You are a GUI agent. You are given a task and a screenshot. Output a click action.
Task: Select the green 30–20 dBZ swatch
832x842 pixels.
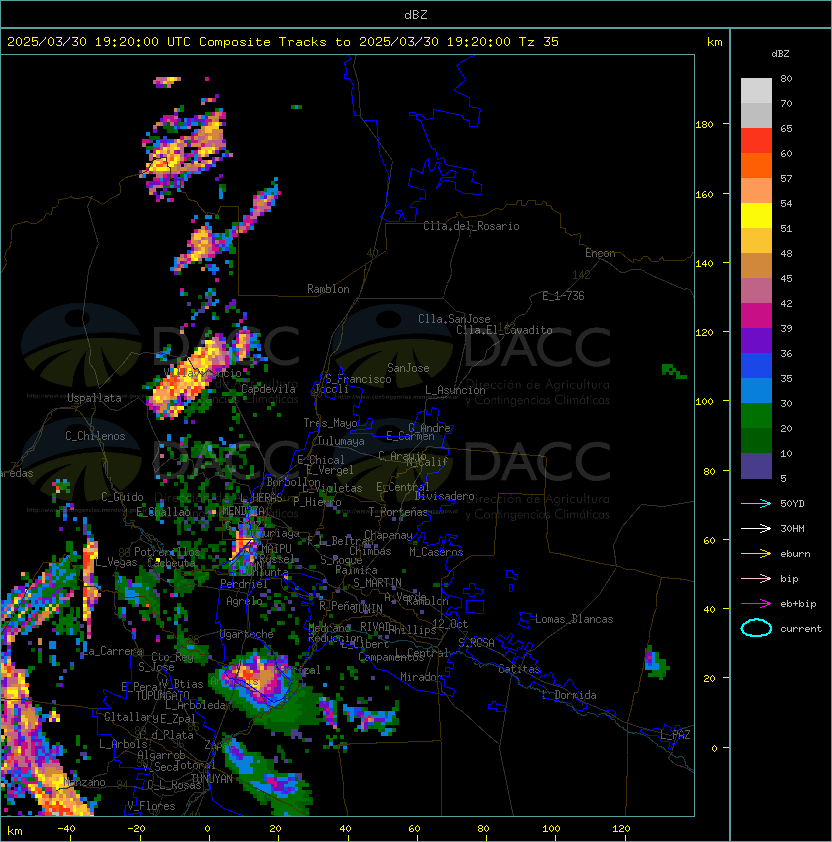(756, 415)
